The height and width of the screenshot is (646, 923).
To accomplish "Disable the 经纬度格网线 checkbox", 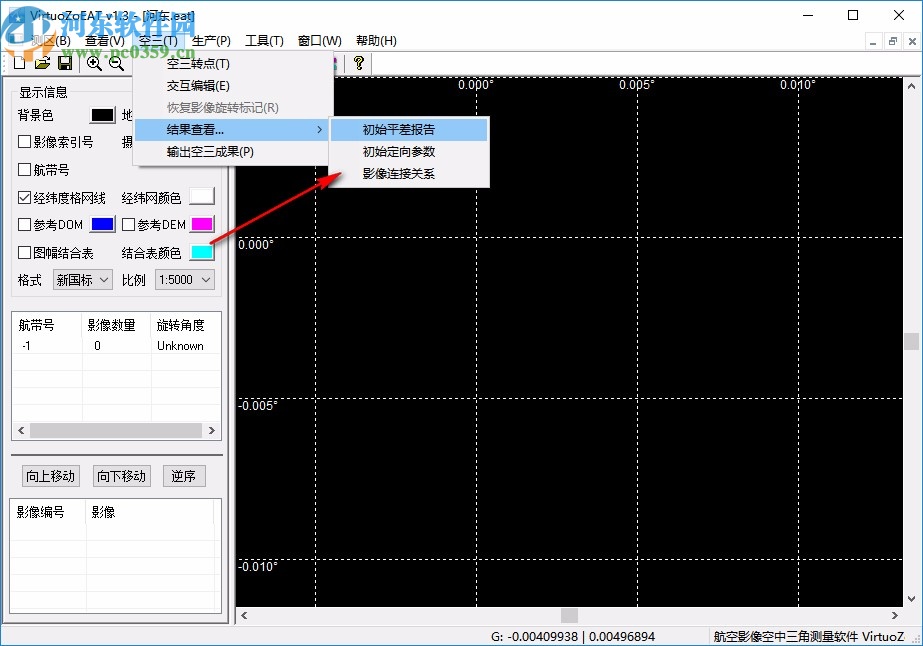I will tap(24, 197).
